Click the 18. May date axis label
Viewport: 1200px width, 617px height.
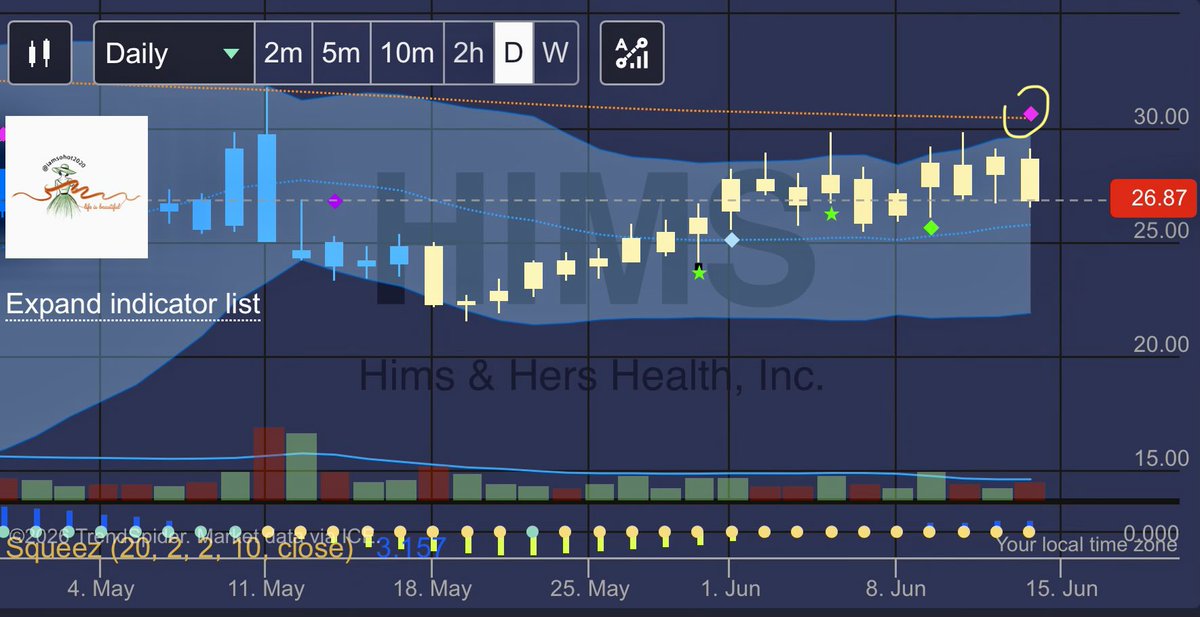[433, 590]
